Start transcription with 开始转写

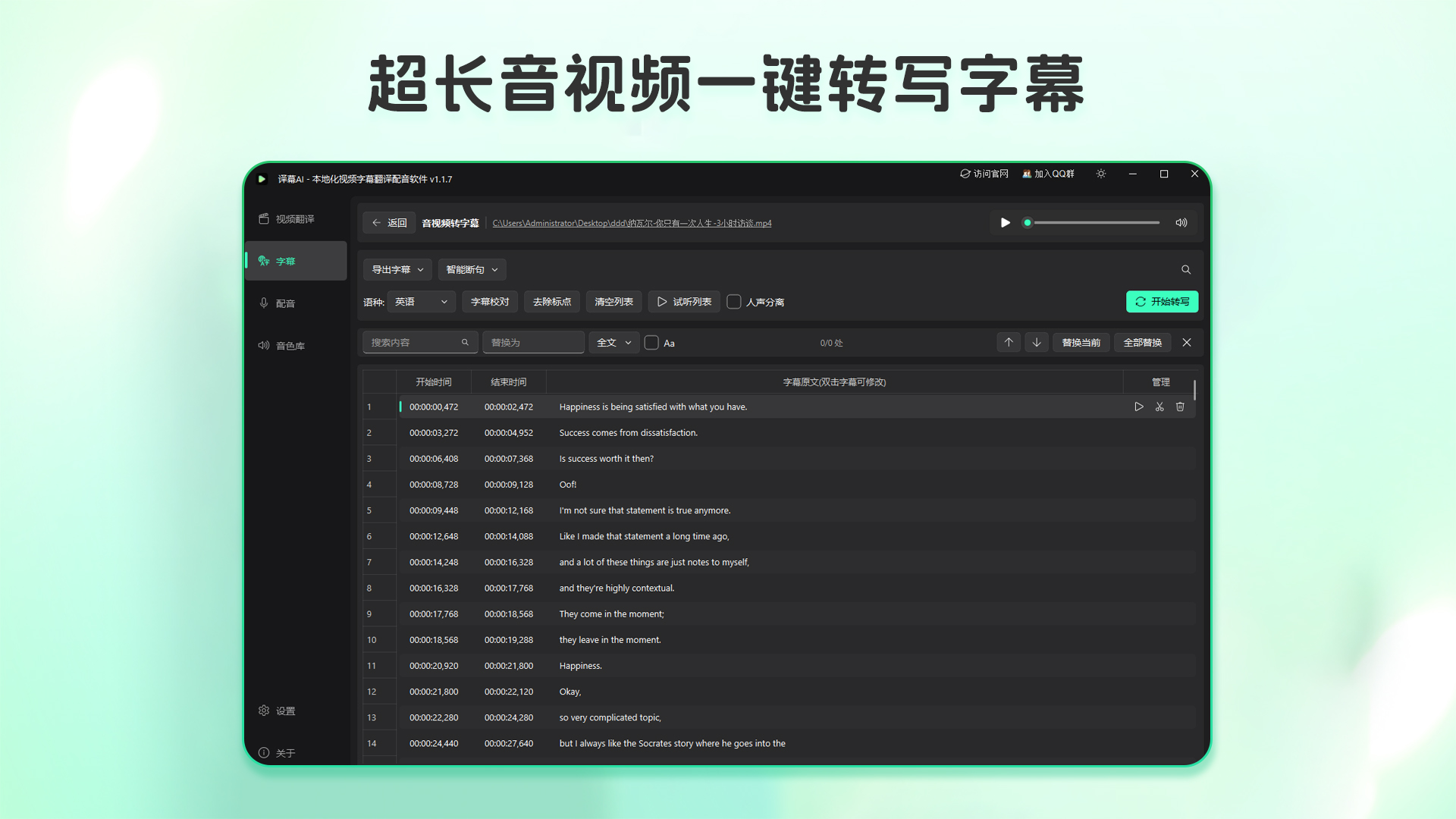click(x=1162, y=302)
